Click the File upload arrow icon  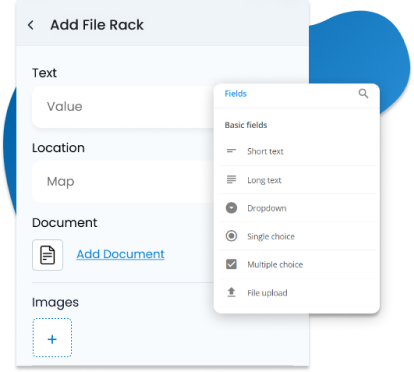(231, 292)
